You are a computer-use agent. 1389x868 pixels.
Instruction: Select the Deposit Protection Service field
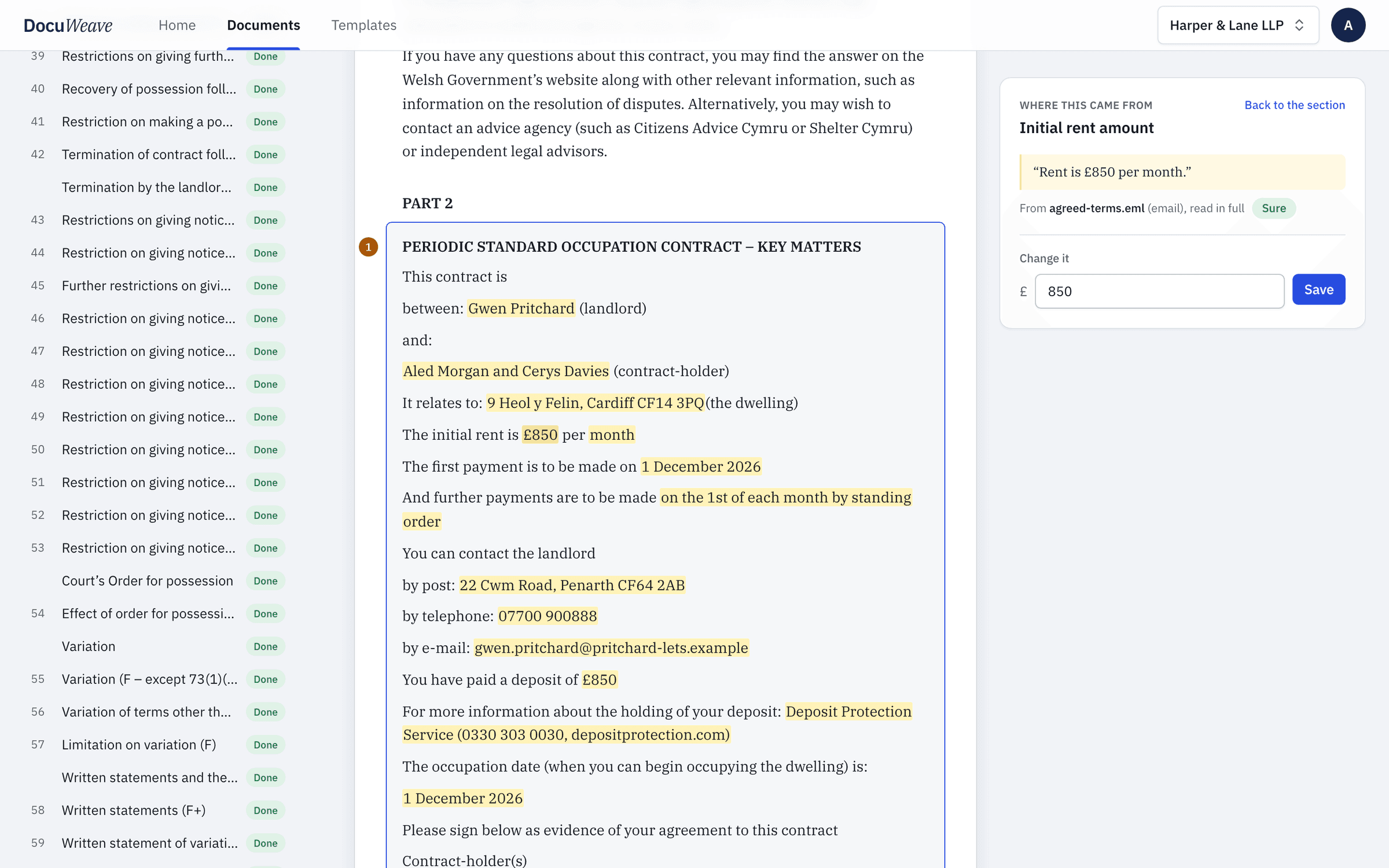[657, 723]
